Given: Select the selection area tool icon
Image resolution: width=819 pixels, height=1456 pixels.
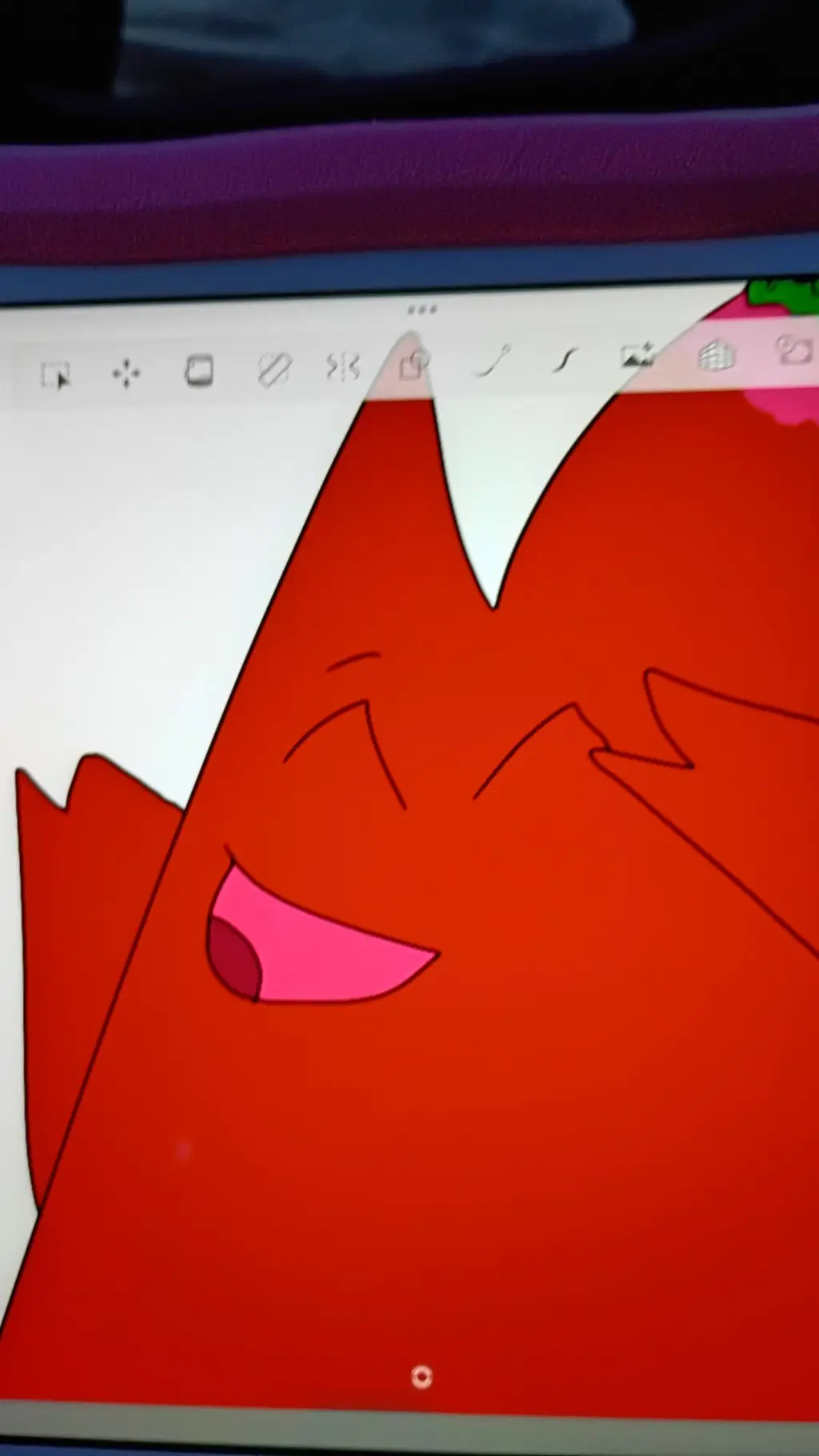Looking at the screenshot, I should [56, 374].
